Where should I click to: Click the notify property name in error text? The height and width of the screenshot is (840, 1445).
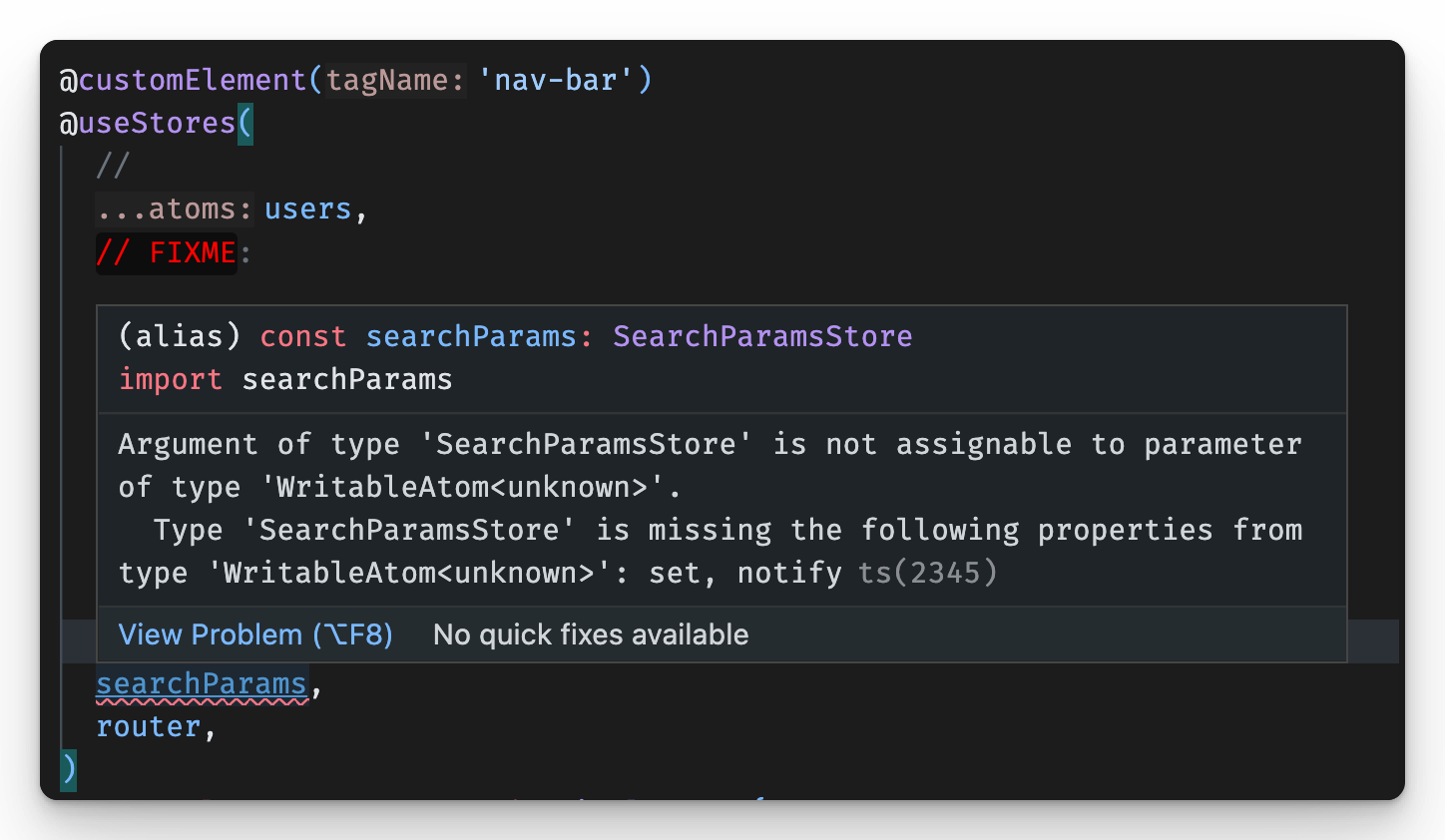(x=789, y=573)
